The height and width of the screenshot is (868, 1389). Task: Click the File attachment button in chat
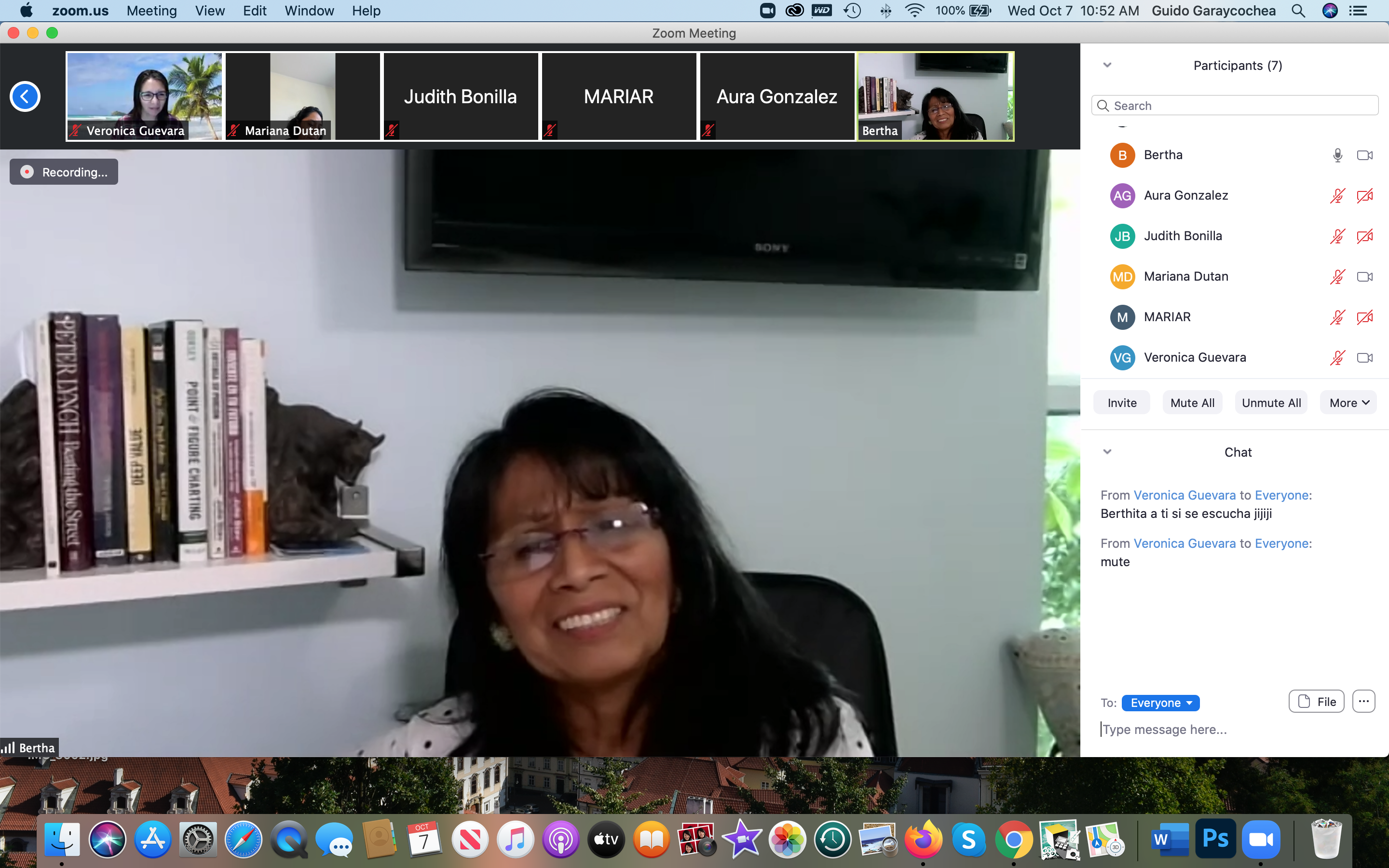[1316, 701]
